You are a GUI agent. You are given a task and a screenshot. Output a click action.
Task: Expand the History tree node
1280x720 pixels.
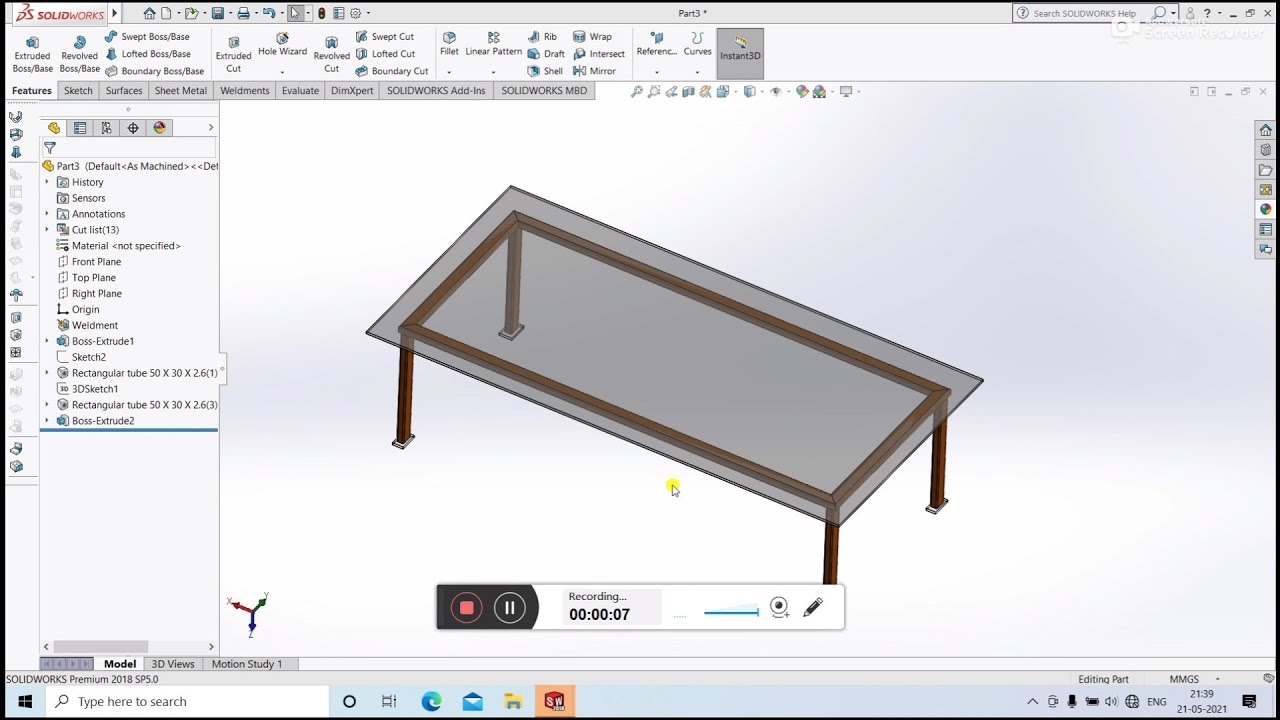click(x=47, y=182)
